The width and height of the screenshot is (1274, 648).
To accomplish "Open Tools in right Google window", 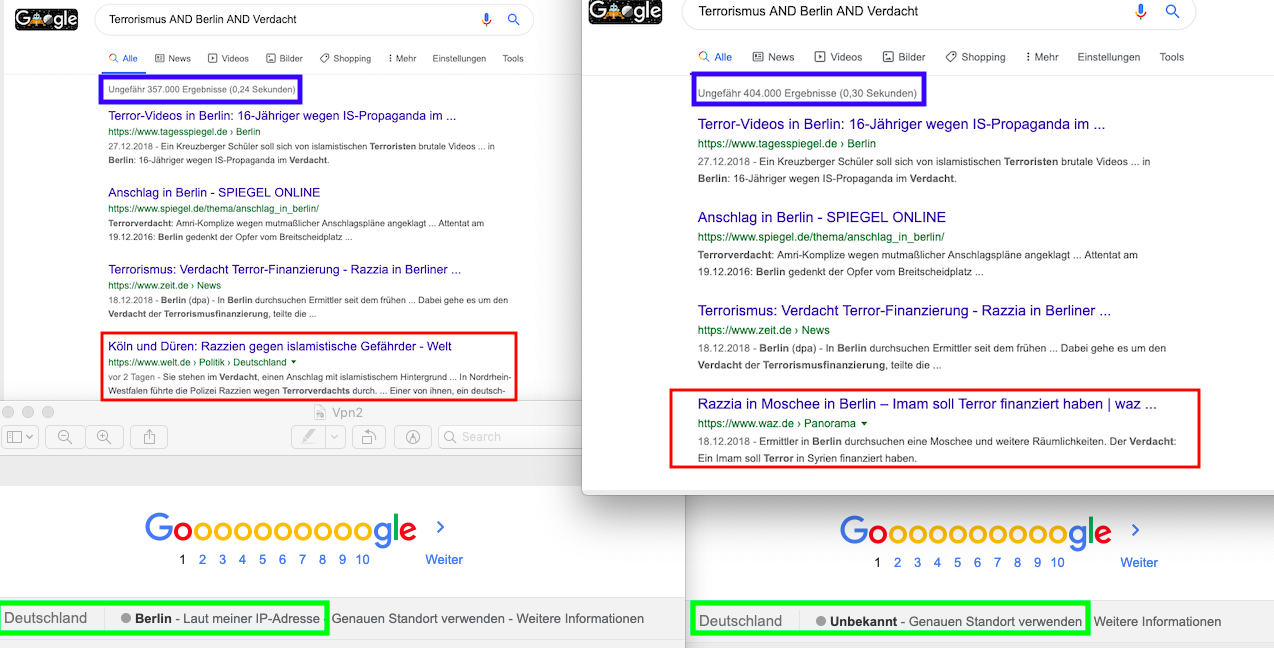I will tap(1172, 57).
